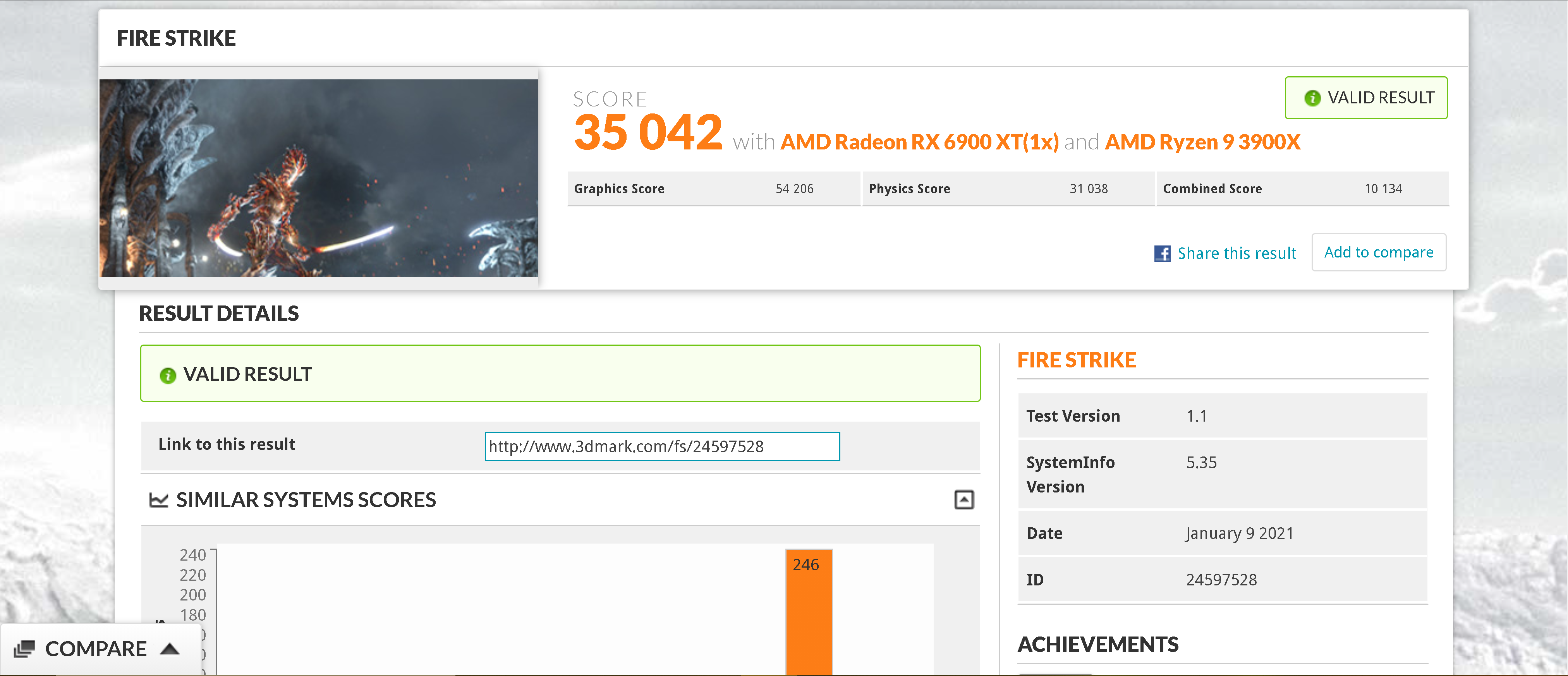Image resolution: width=1568 pixels, height=676 pixels.
Task: Open the AMD Ryzen 9 3900X link
Action: [1202, 142]
